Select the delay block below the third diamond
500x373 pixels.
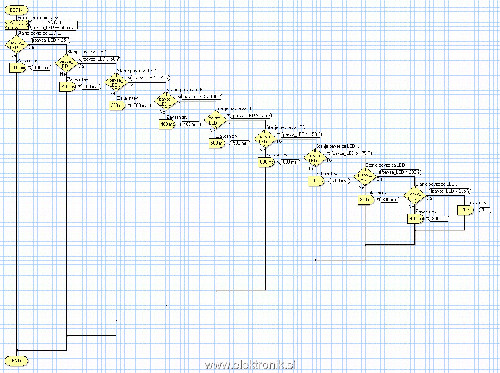point(117,105)
